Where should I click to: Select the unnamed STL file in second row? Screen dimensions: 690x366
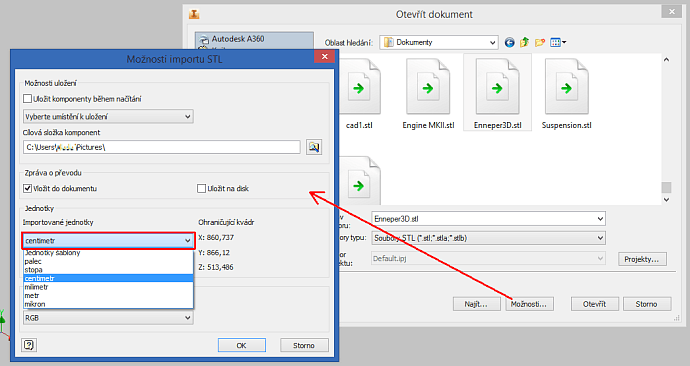(x=360, y=180)
